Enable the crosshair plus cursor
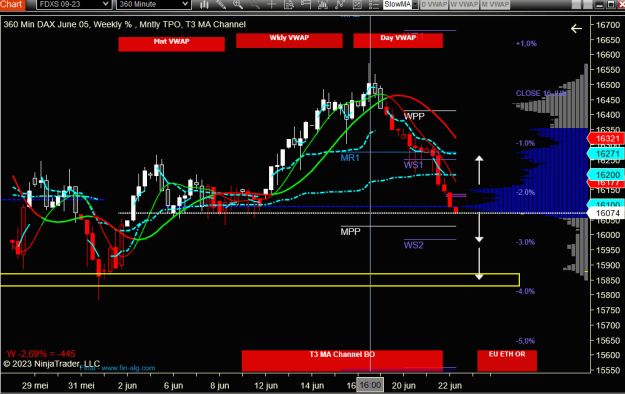 272,4
